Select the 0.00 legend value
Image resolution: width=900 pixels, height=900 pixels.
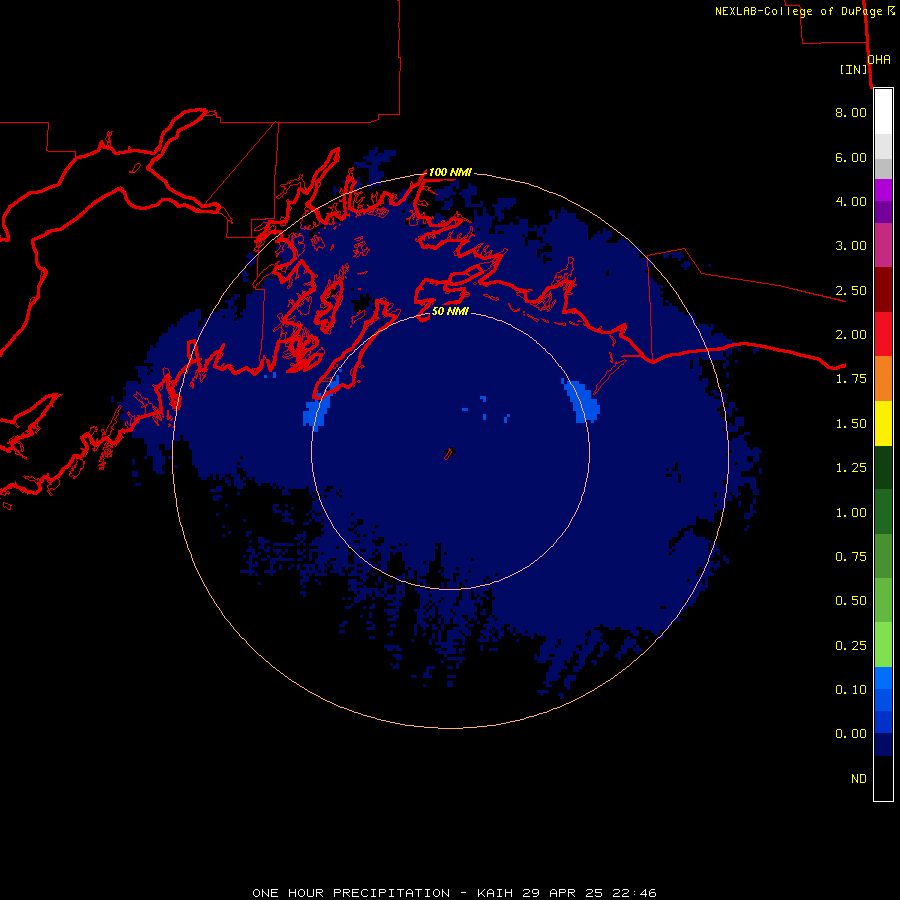click(x=851, y=734)
